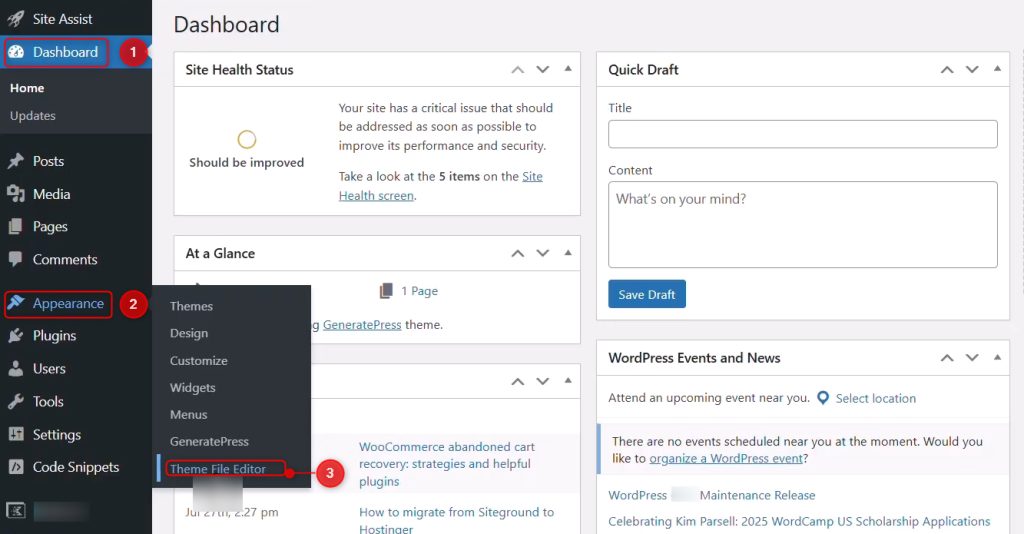The width and height of the screenshot is (1024, 534).
Task: Open Menus in Appearance flyout
Action: (x=188, y=415)
